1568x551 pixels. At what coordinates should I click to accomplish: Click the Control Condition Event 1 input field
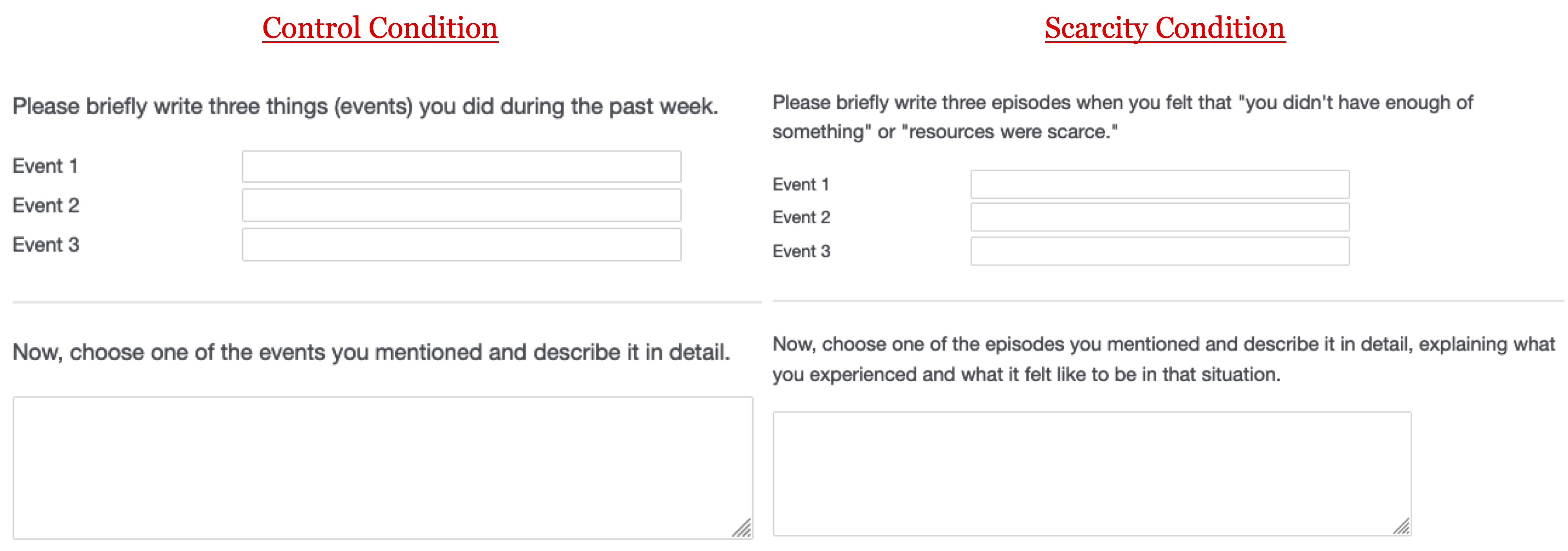(461, 166)
